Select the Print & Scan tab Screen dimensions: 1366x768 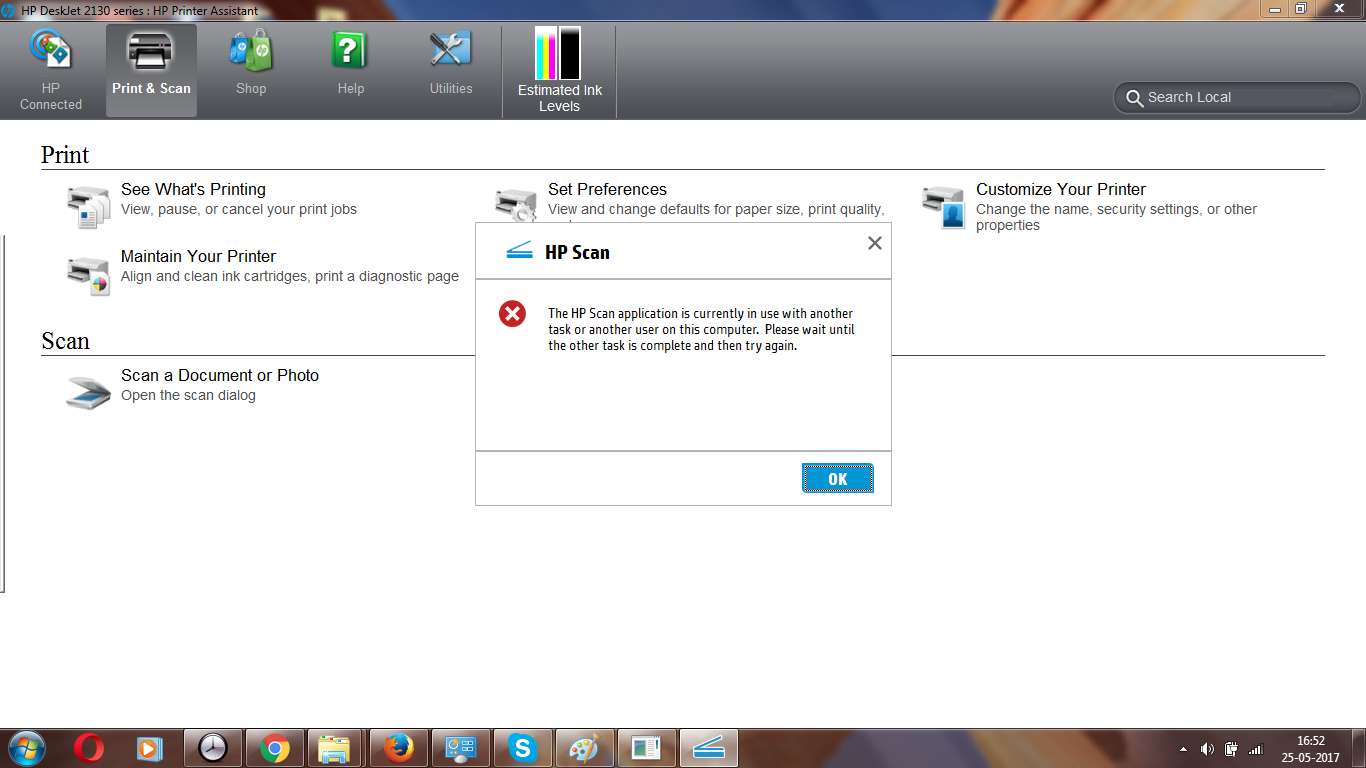[x=151, y=70]
